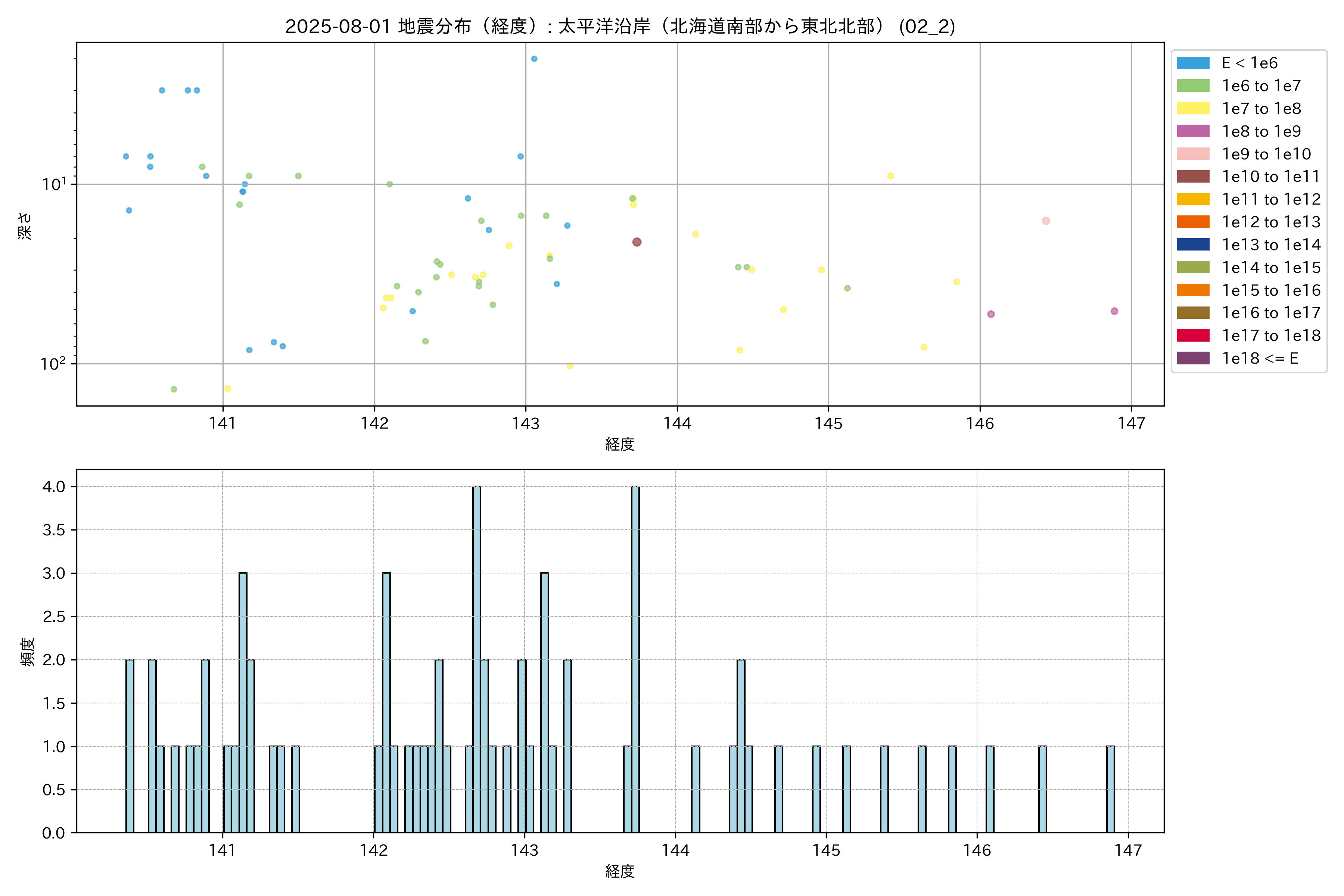Image resolution: width=1344 pixels, height=896 pixels.
Task: Click the chart title text at top
Action: pos(620,26)
